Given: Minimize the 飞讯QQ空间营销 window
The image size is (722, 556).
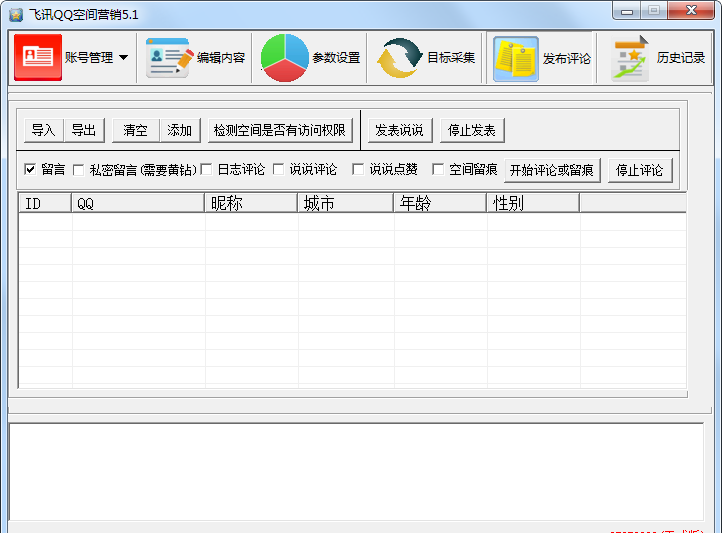Looking at the screenshot, I should pos(627,11).
